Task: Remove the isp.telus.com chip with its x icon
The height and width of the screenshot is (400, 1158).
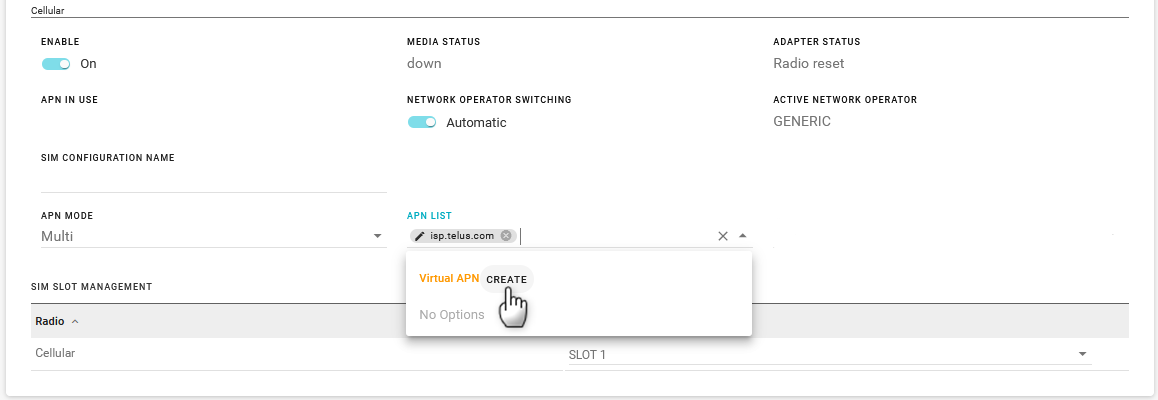Action: tap(506, 236)
